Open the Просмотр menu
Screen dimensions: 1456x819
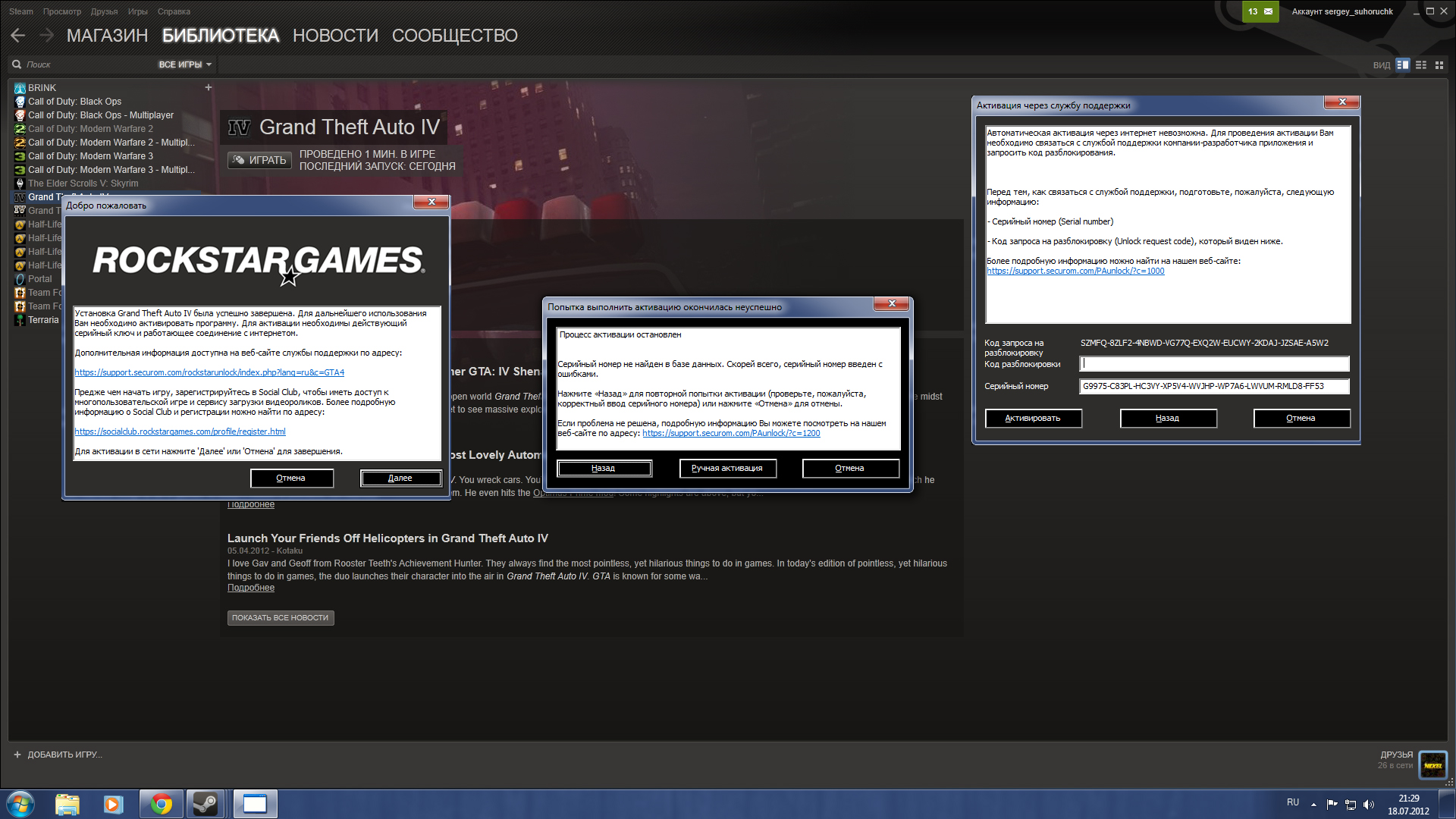62,11
